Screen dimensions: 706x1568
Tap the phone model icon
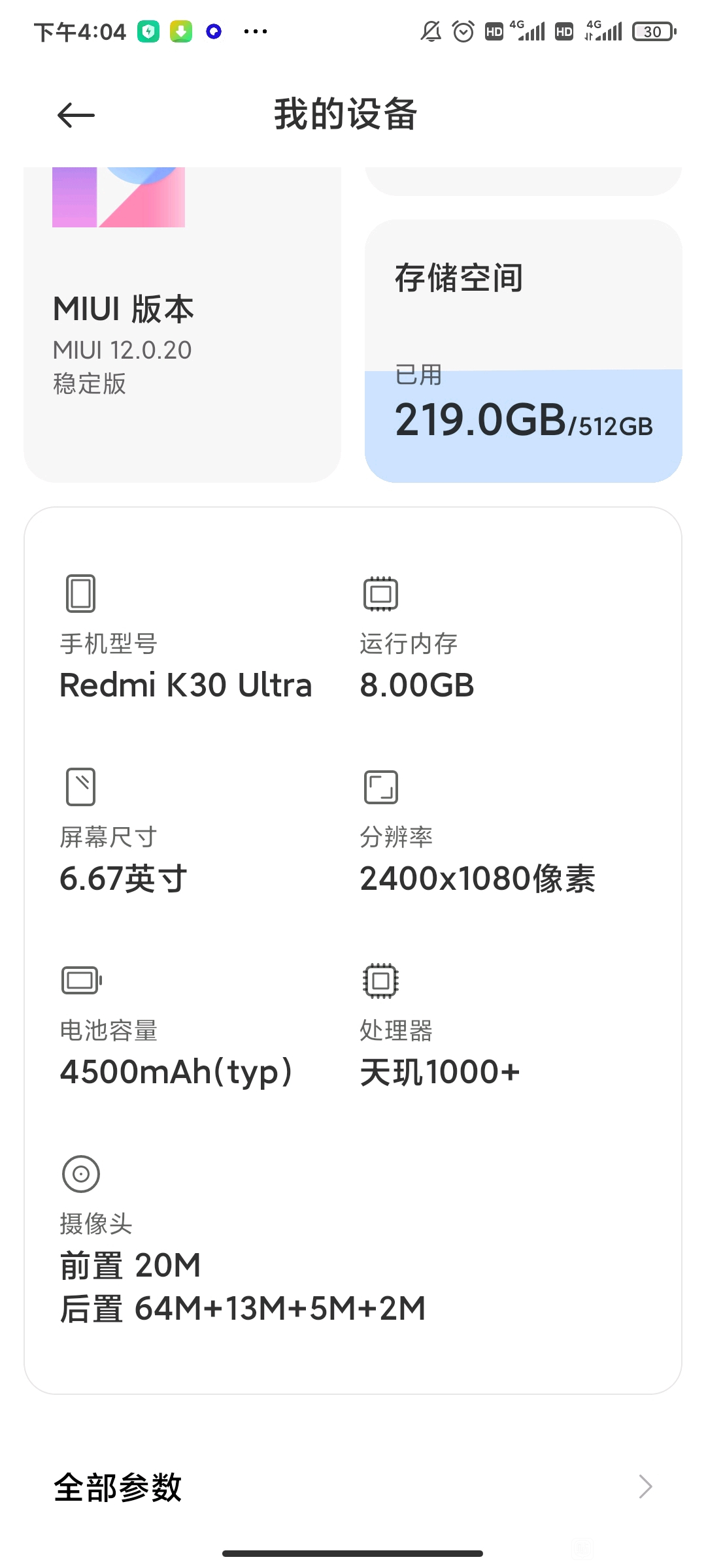click(x=80, y=593)
